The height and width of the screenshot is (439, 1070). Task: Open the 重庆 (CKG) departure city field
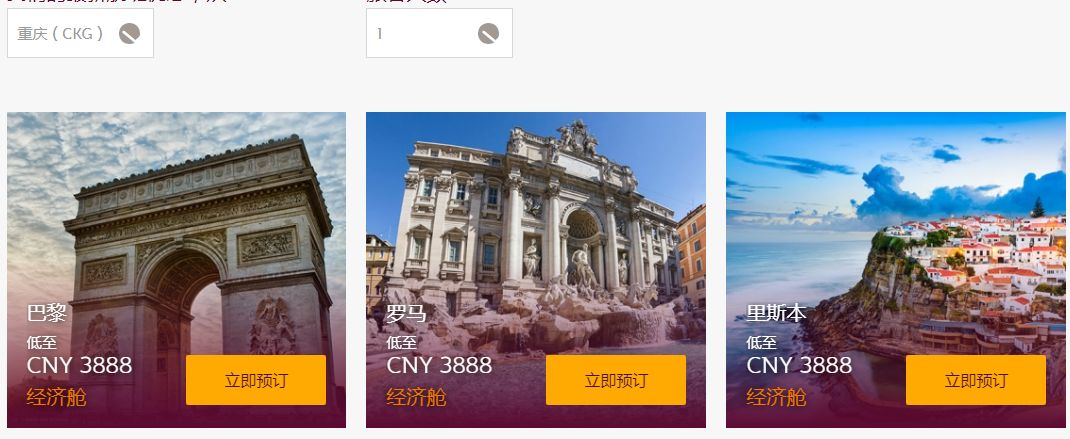[81, 33]
